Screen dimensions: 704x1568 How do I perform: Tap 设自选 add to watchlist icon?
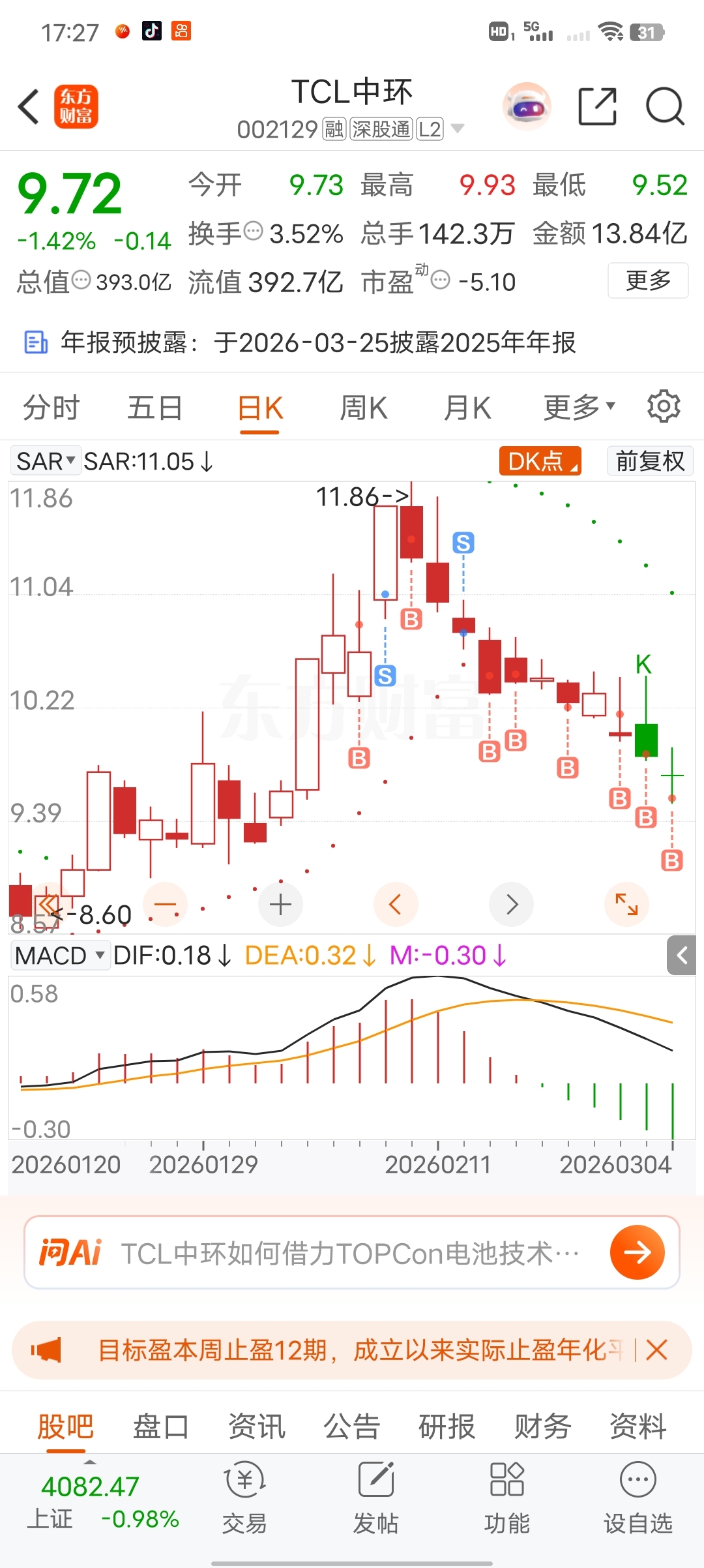[x=638, y=1498]
